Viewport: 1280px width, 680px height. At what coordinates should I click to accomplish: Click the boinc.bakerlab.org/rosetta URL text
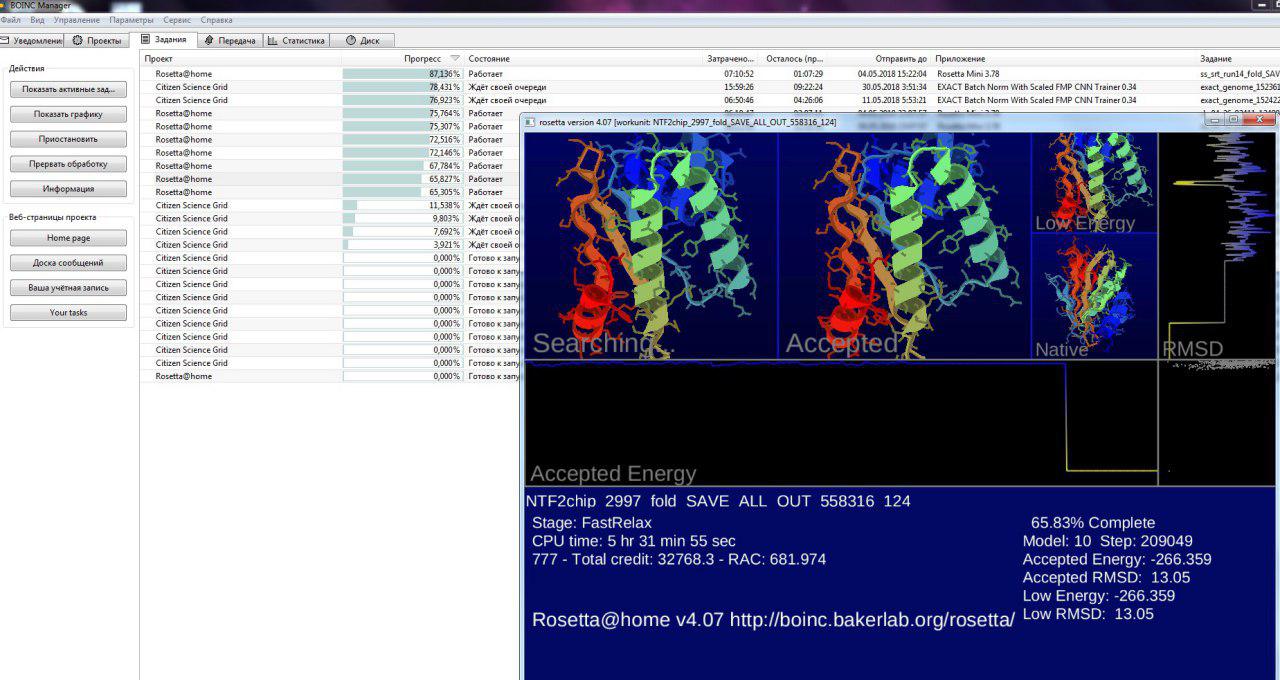872,619
